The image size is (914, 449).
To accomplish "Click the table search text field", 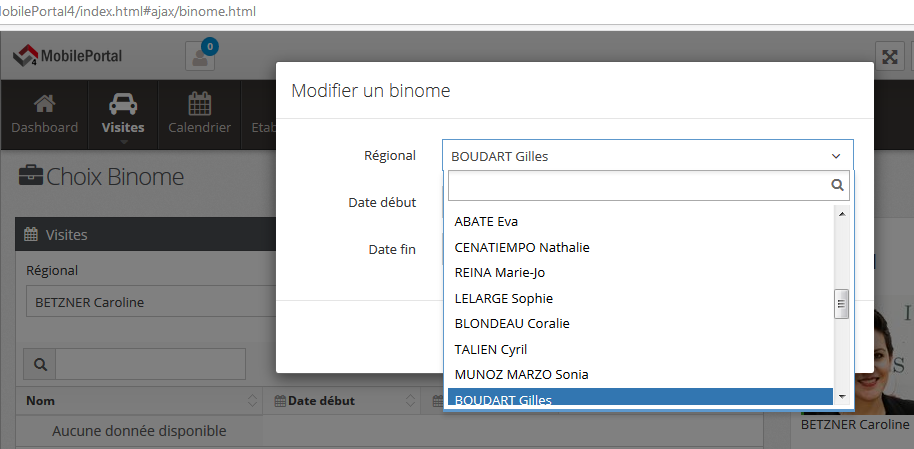I will [x=150, y=364].
